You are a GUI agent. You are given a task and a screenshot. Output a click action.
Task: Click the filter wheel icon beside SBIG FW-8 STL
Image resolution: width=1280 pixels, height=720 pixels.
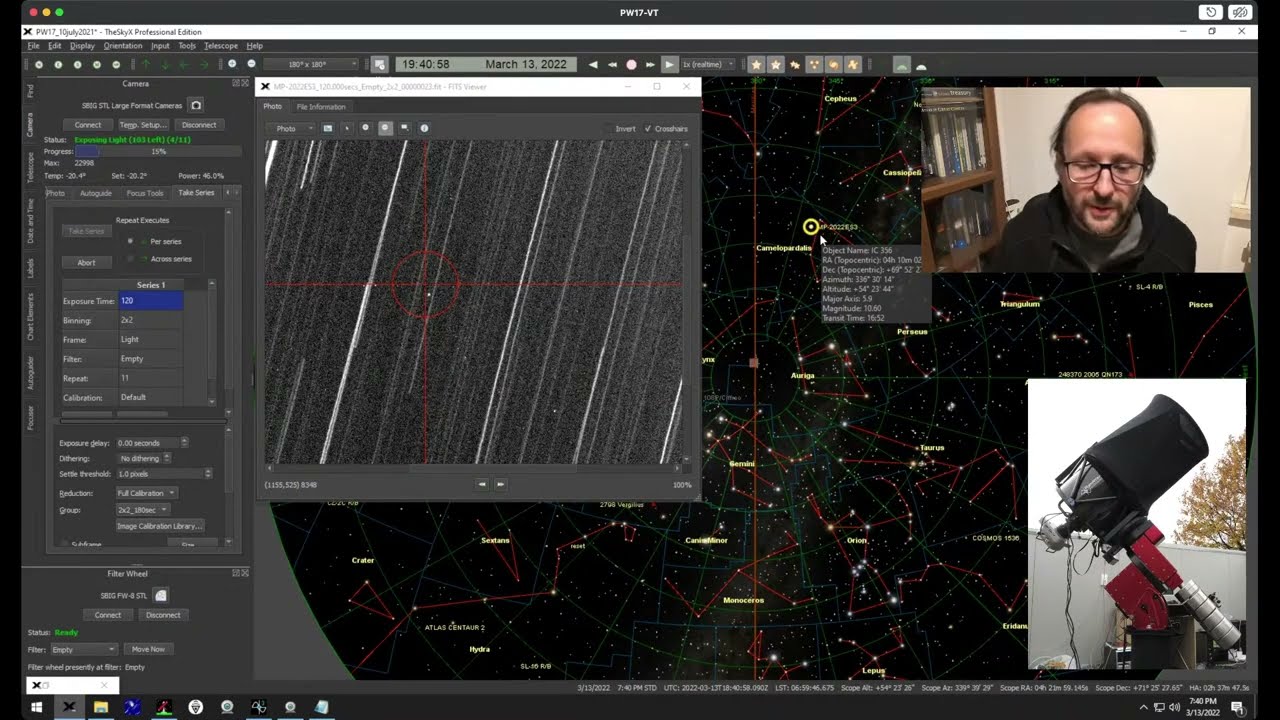160,595
